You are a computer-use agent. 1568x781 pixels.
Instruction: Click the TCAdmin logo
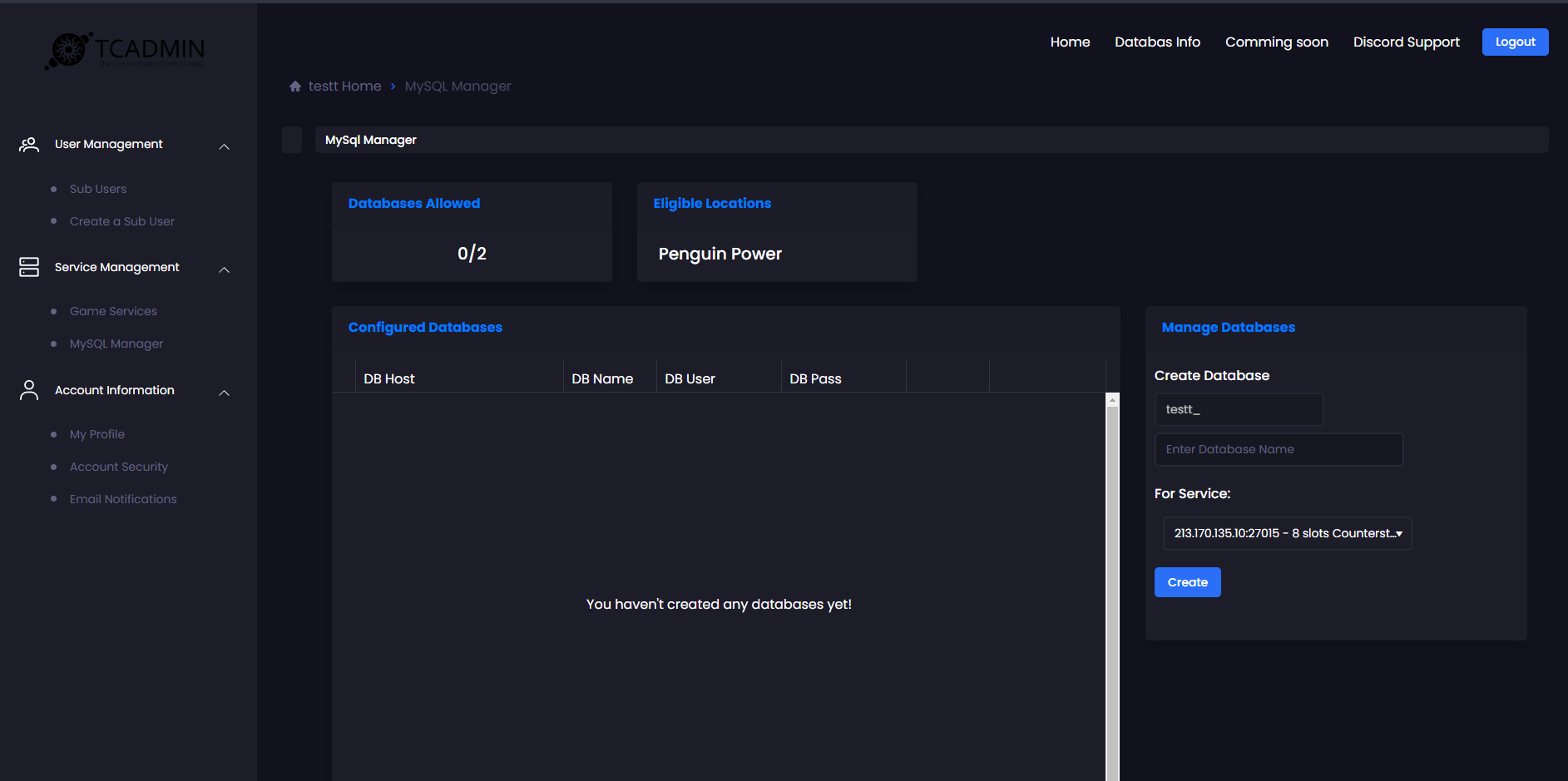tap(125, 51)
